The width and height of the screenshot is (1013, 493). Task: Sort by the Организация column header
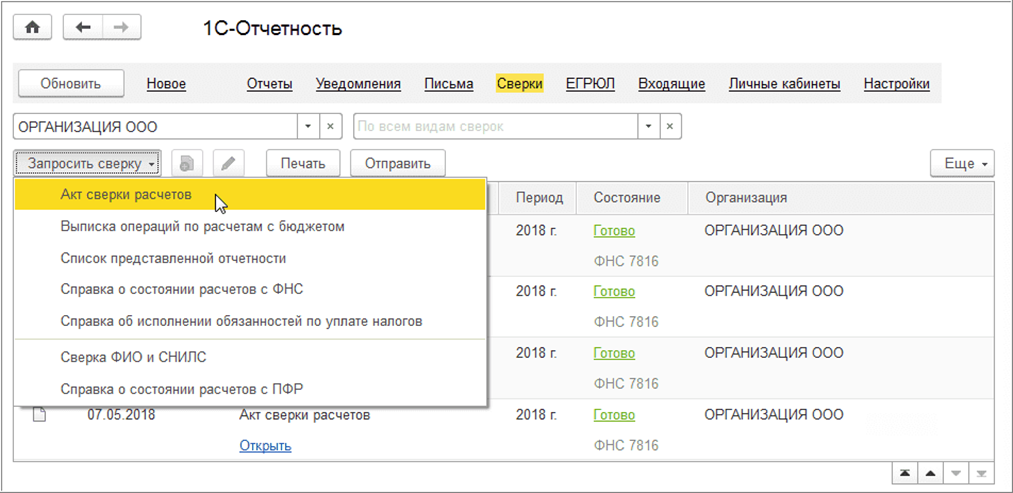[840, 198]
